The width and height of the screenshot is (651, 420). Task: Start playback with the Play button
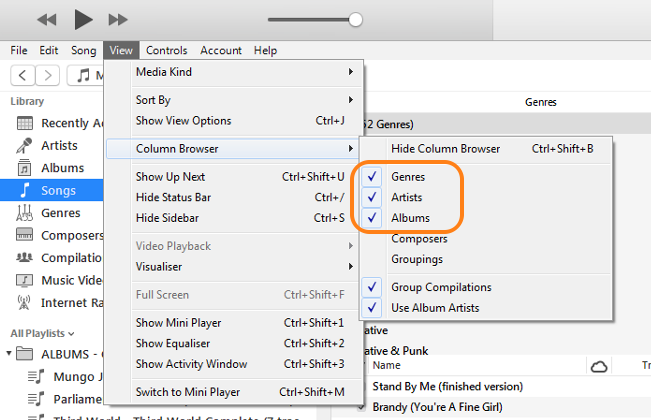[x=83, y=20]
